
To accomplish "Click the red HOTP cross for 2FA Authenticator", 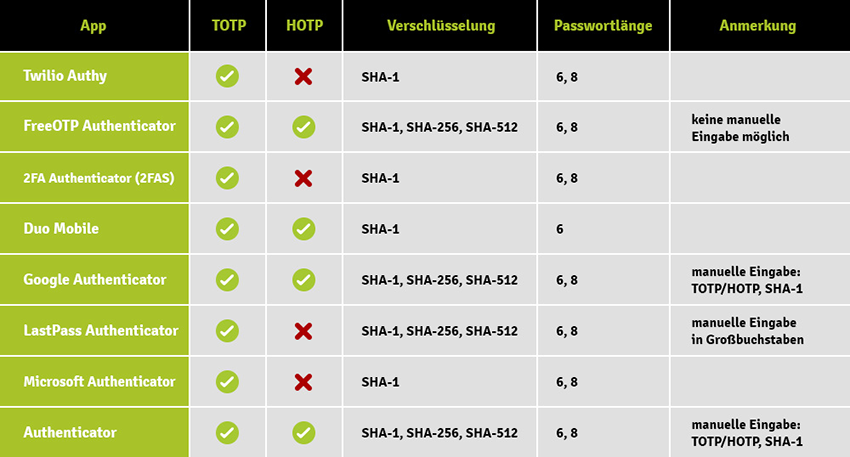I will (304, 178).
